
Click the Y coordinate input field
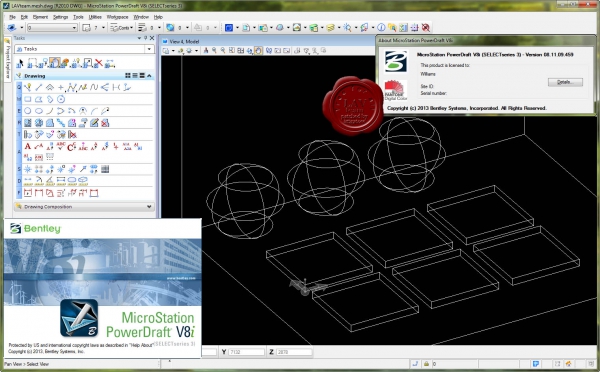pos(246,352)
